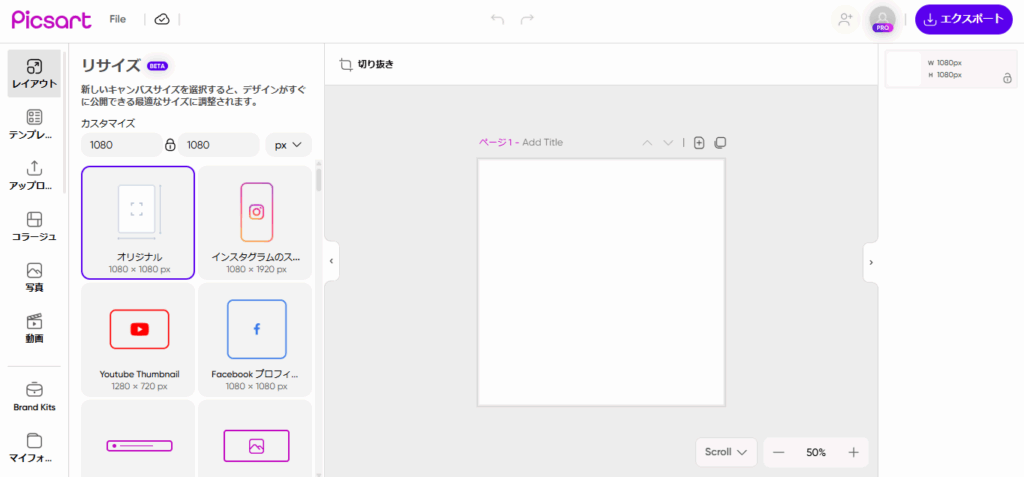Viewport: 1024px width, 477px height.
Task: Select the Instagram story 1080 × 1920 preset
Action: (255, 223)
